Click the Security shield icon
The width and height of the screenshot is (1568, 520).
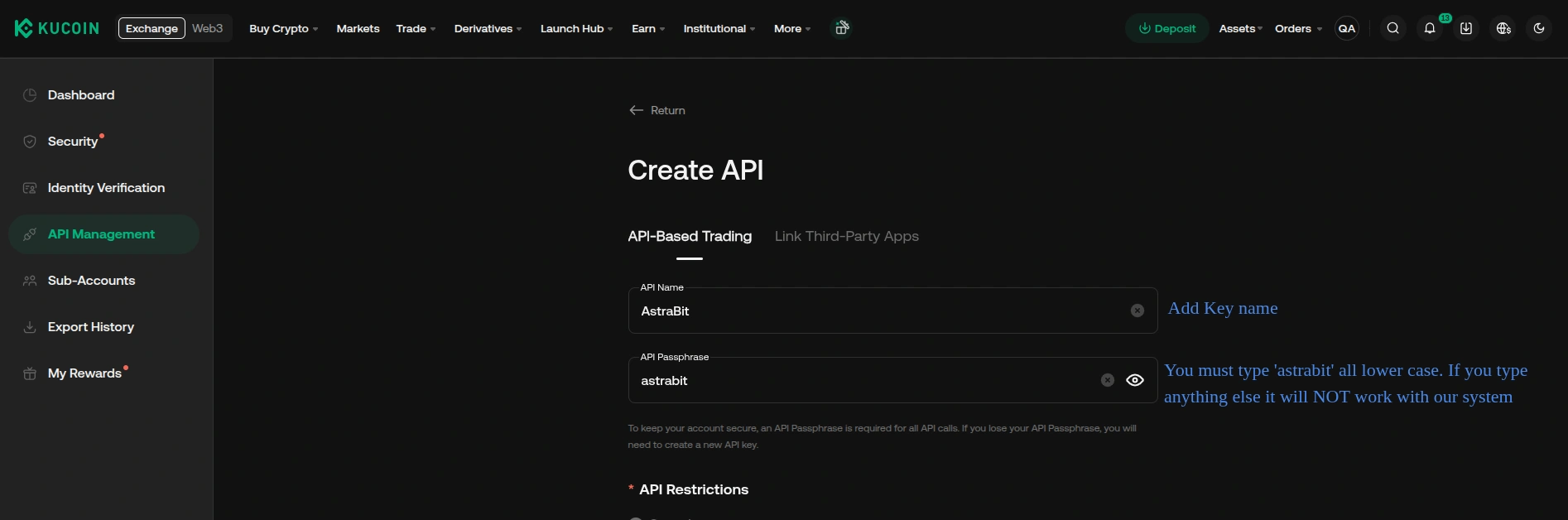(30, 142)
